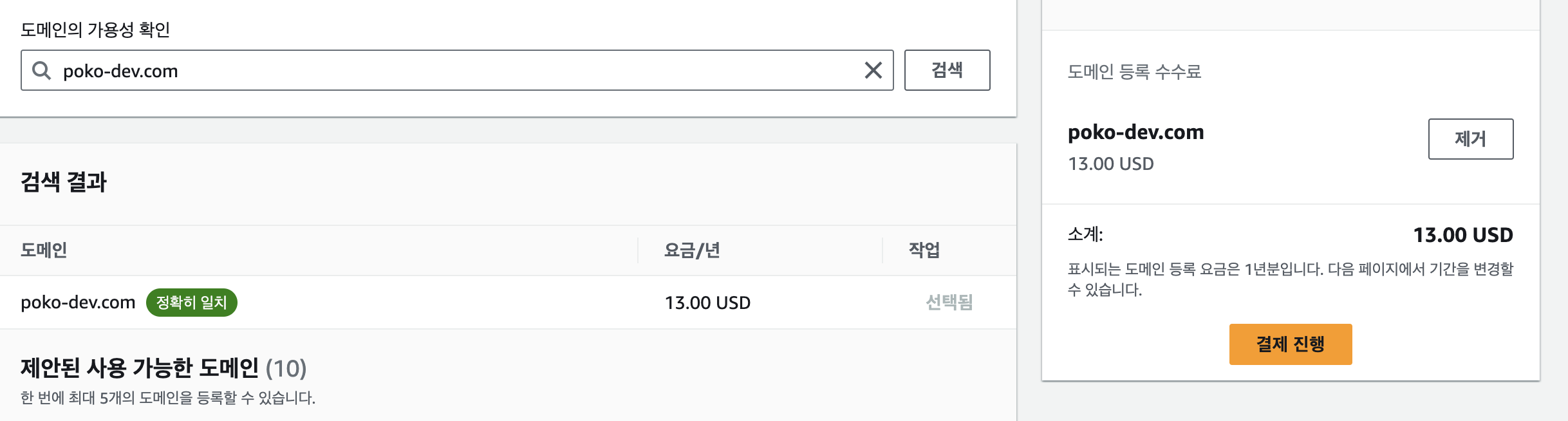Click the 도메인 등록 수수료 heading
Image resolution: width=1568 pixels, height=421 pixels.
click(x=1134, y=71)
